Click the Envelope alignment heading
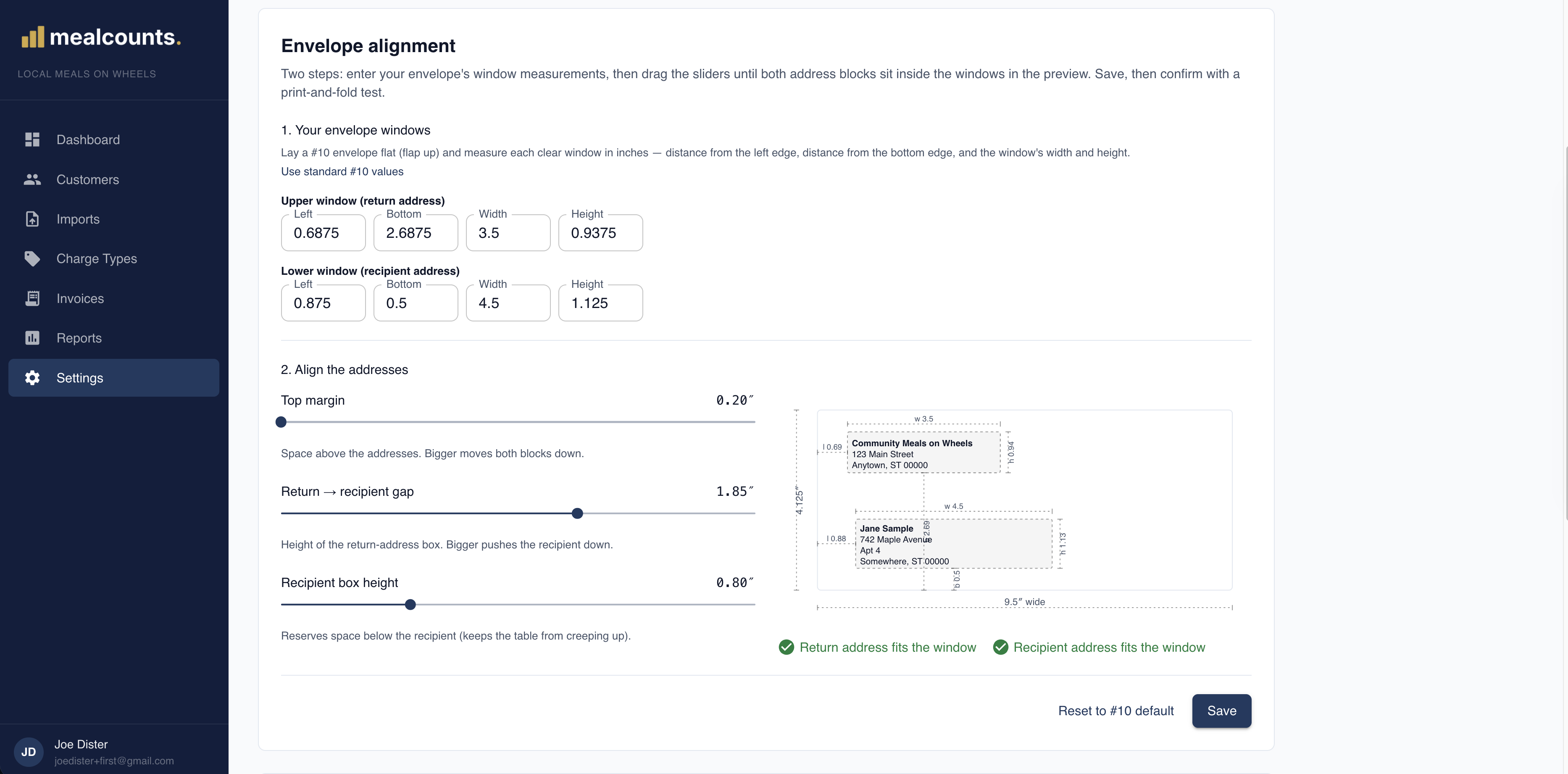Screen dimensions: 1568x774 click(368, 46)
